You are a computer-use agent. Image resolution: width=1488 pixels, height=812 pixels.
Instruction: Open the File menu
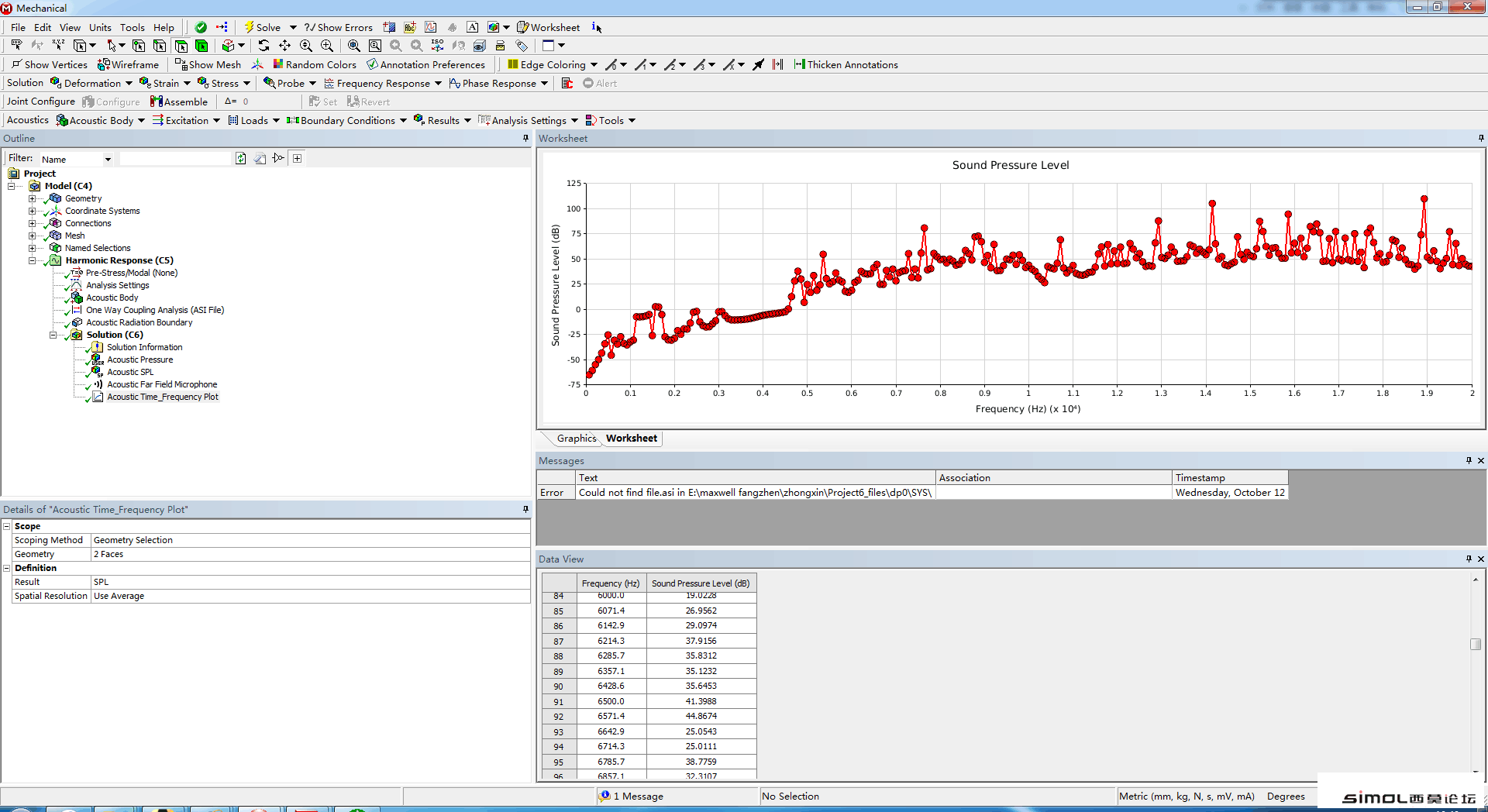tap(18, 27)
